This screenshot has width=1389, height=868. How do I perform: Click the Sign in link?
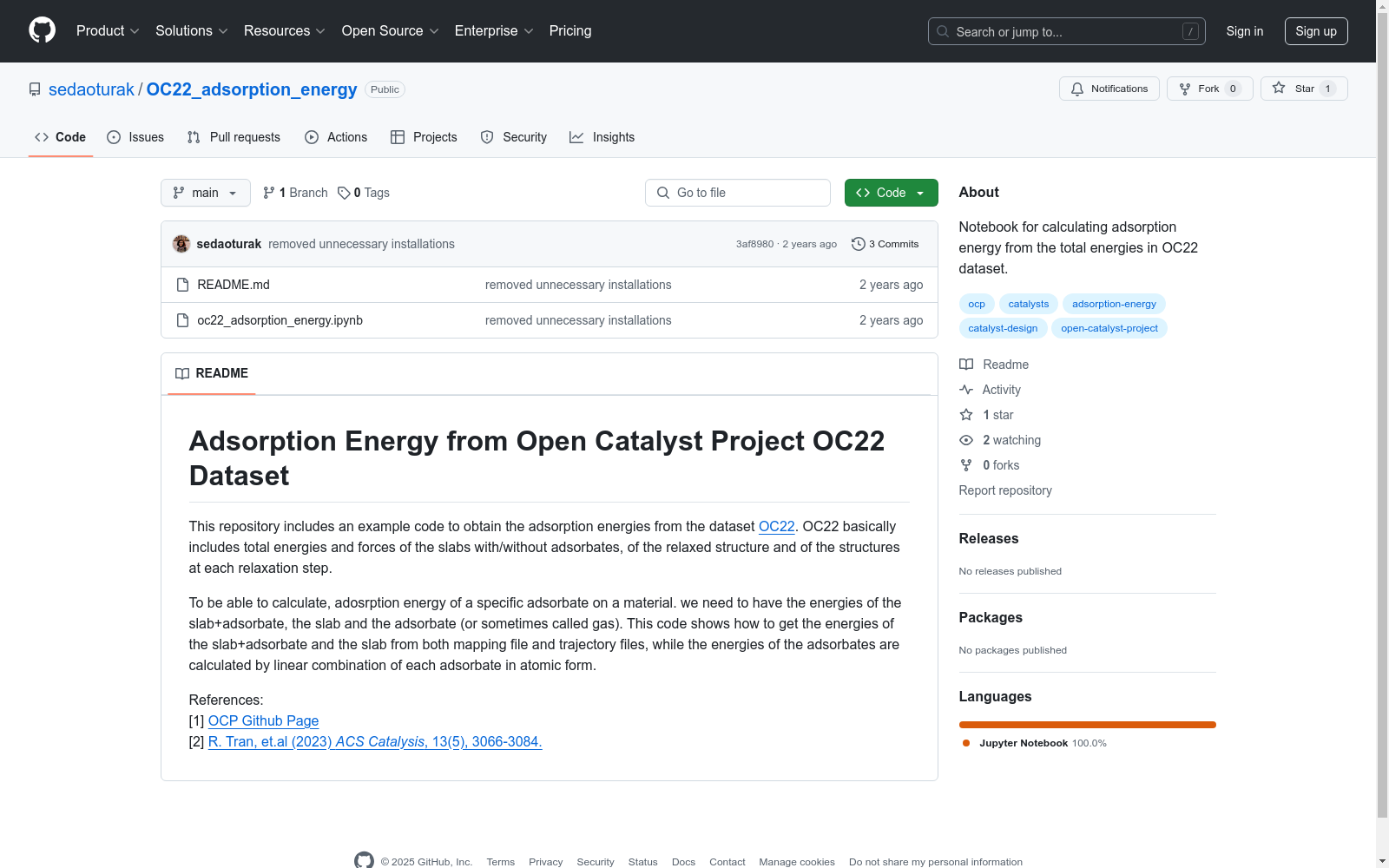coord(1245,31)
